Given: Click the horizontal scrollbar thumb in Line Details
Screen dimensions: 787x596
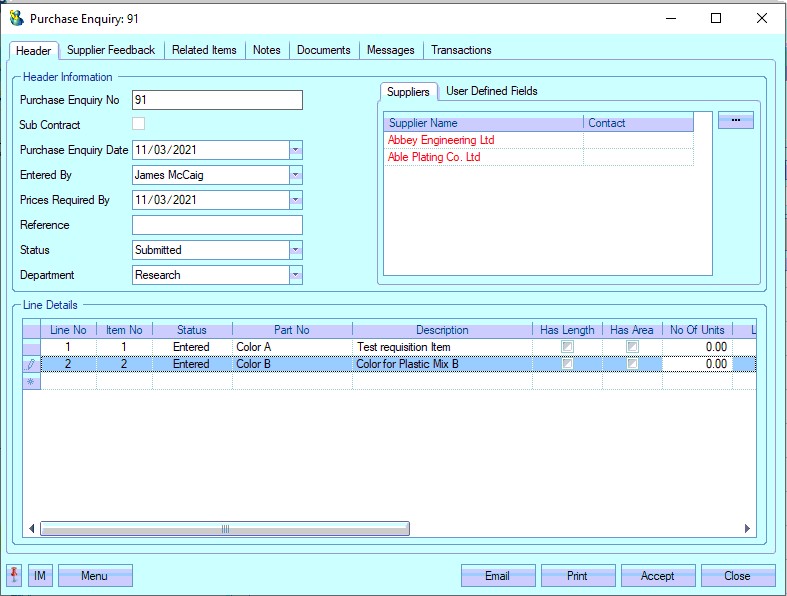Looking at the screenshot, I should coord(224,529).
